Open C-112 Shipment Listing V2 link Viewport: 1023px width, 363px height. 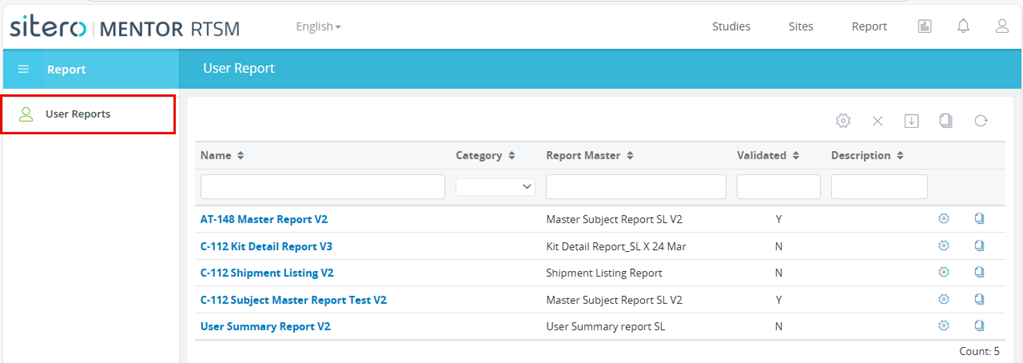point(267,273)
